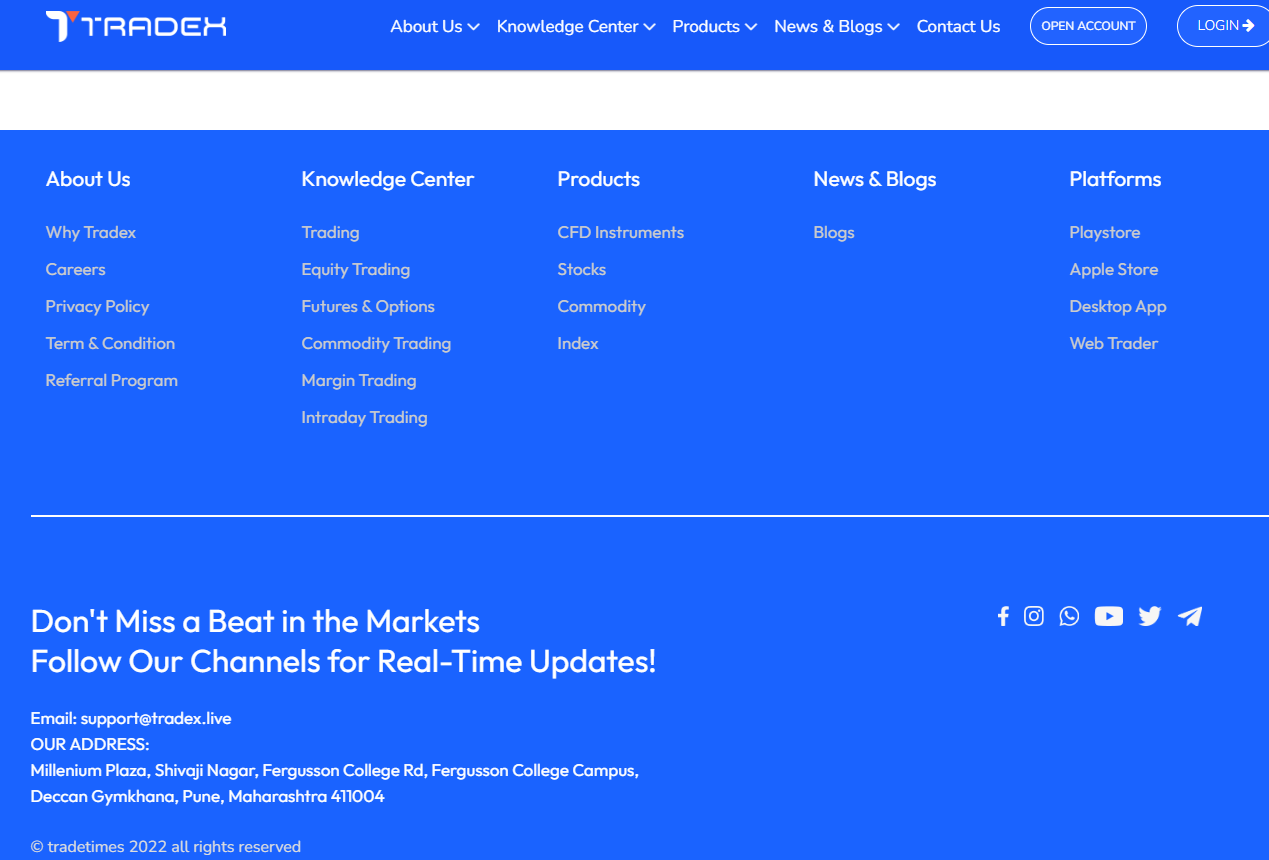Viewport: 1269px width, 860px height.
Task: Expand the About Us header menu
Action: pos(435,27)
